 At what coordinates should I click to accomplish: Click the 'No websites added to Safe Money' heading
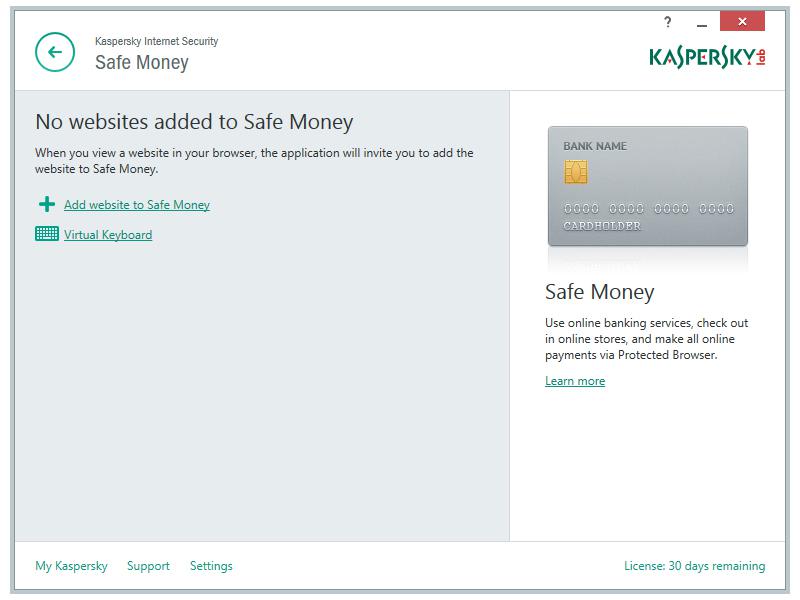[x=194, y=122]
